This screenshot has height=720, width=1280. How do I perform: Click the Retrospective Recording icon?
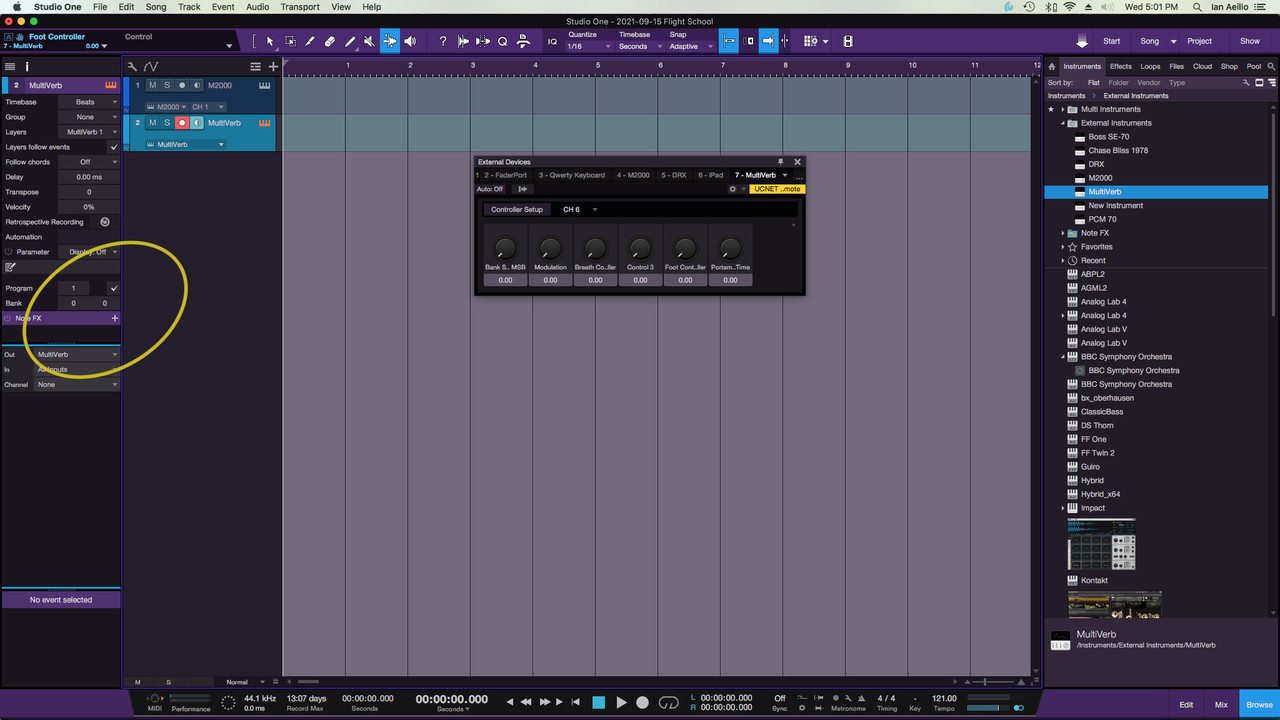[105, 222]
